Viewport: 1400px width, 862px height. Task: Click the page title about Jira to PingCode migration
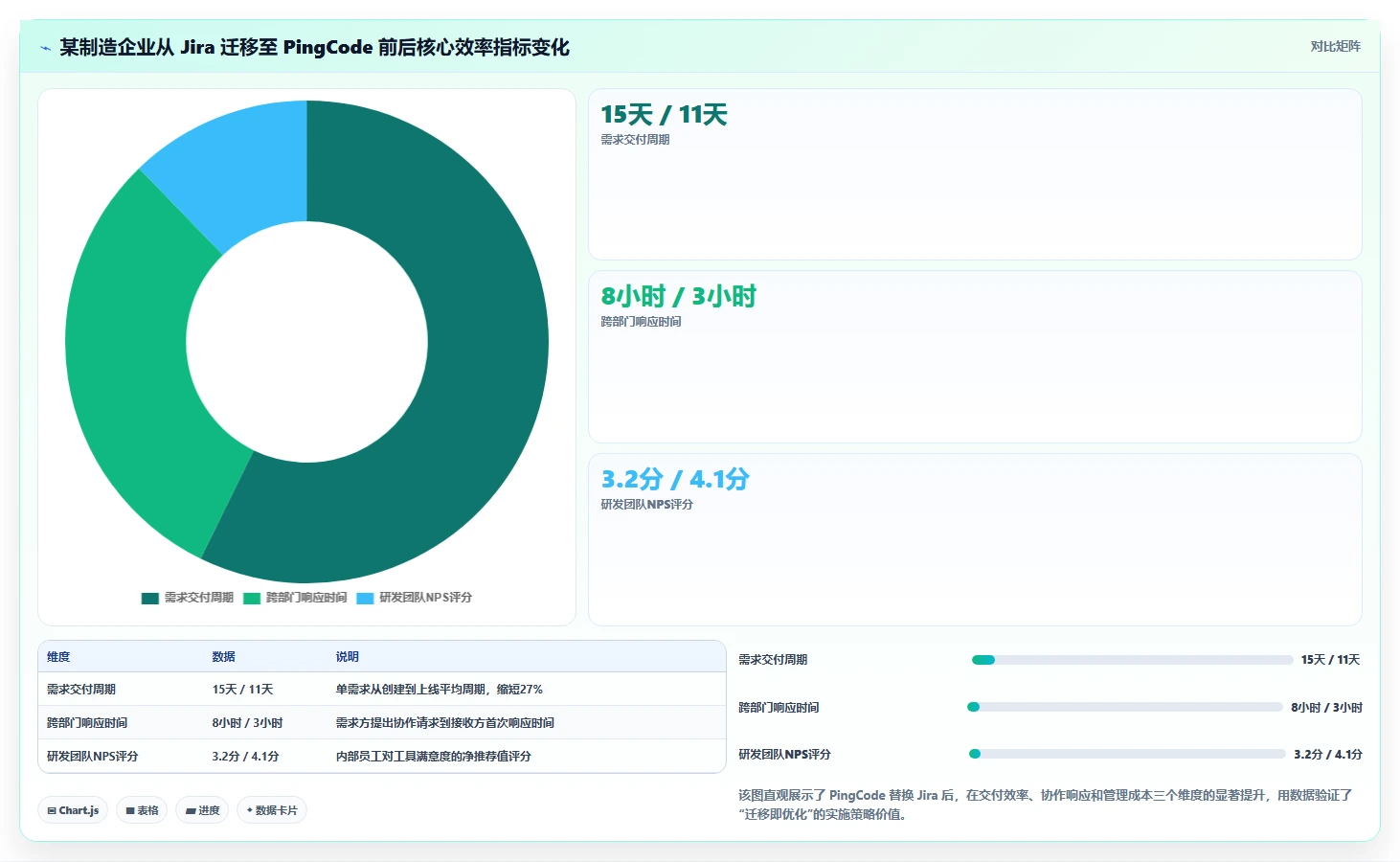(314, 47)
